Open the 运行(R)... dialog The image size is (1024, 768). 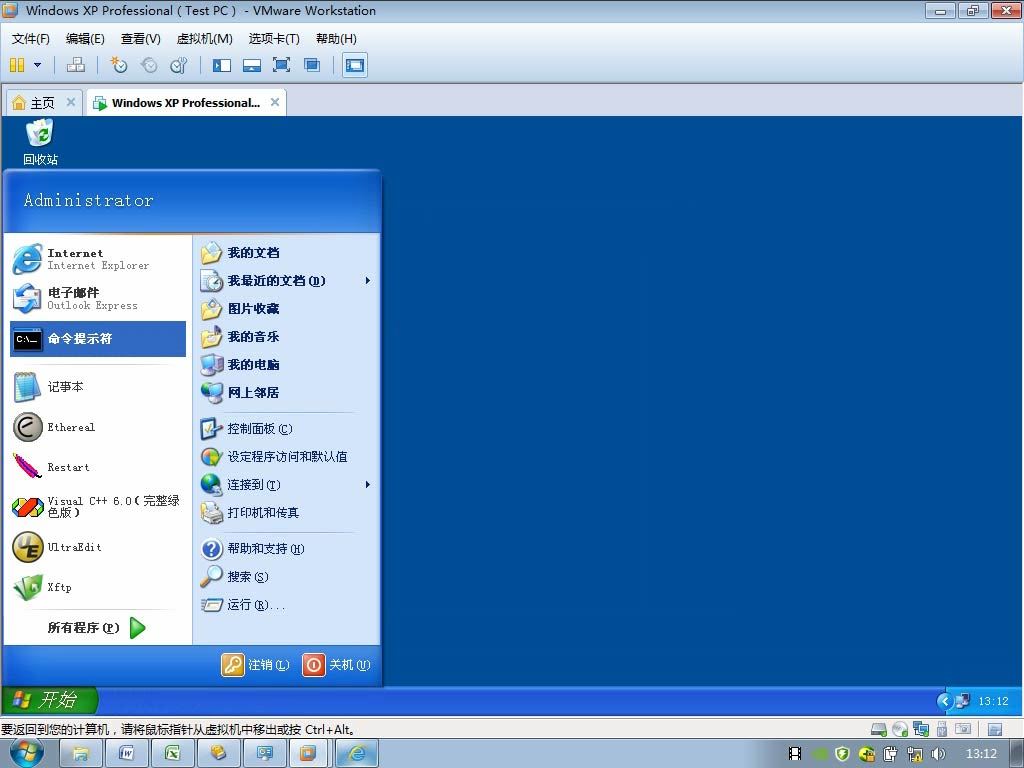286,605
